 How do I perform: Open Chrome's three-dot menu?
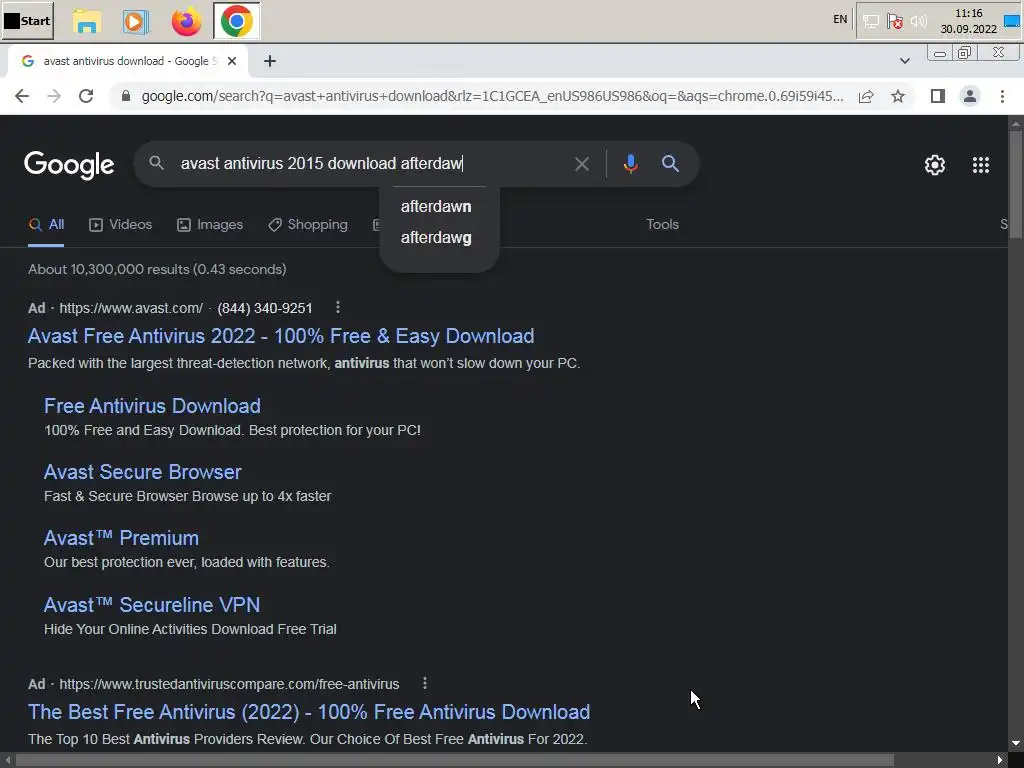point(1002,97)
